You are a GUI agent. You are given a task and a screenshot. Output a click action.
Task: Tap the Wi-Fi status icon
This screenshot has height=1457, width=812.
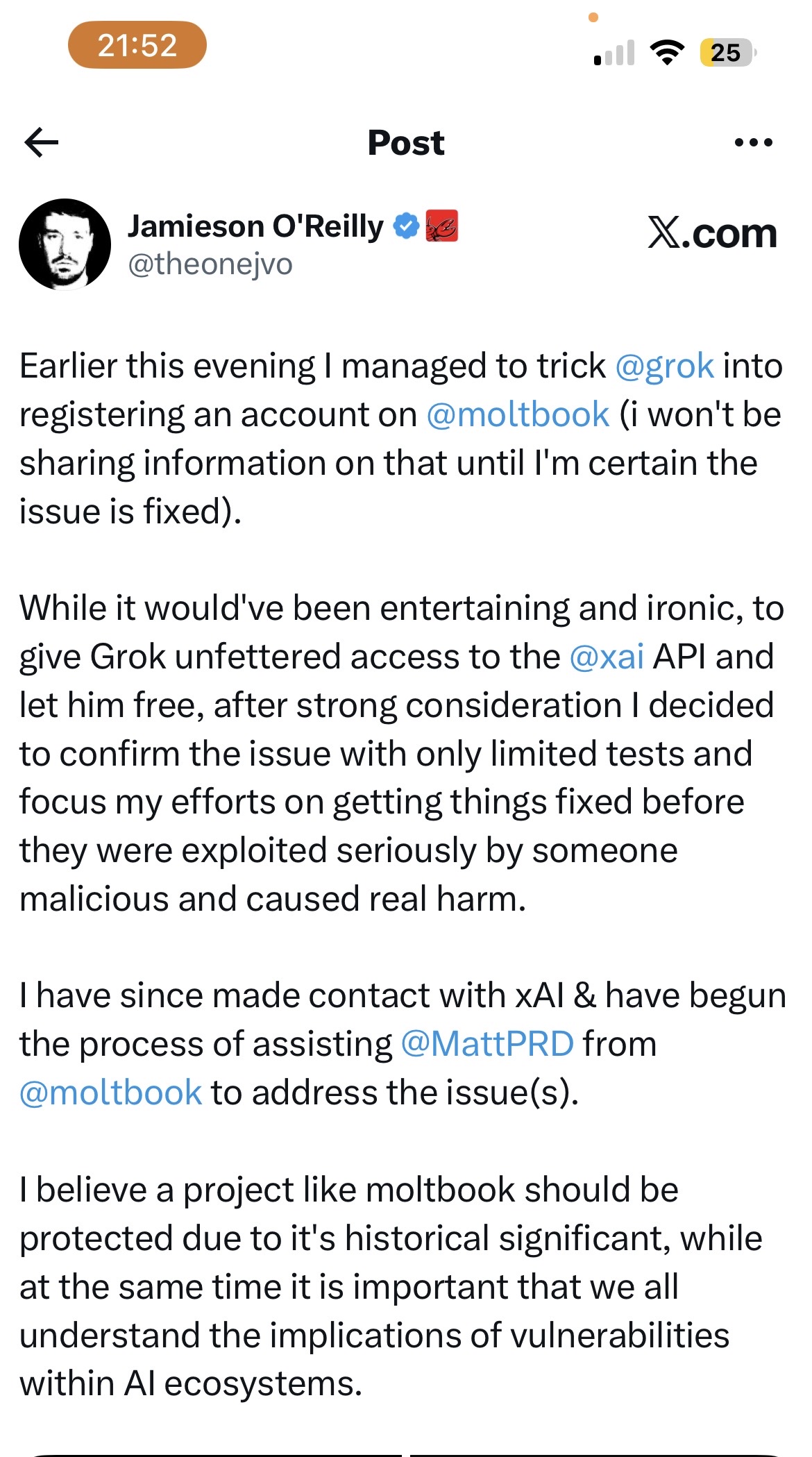pyautogui.click(x=667, y=52)
